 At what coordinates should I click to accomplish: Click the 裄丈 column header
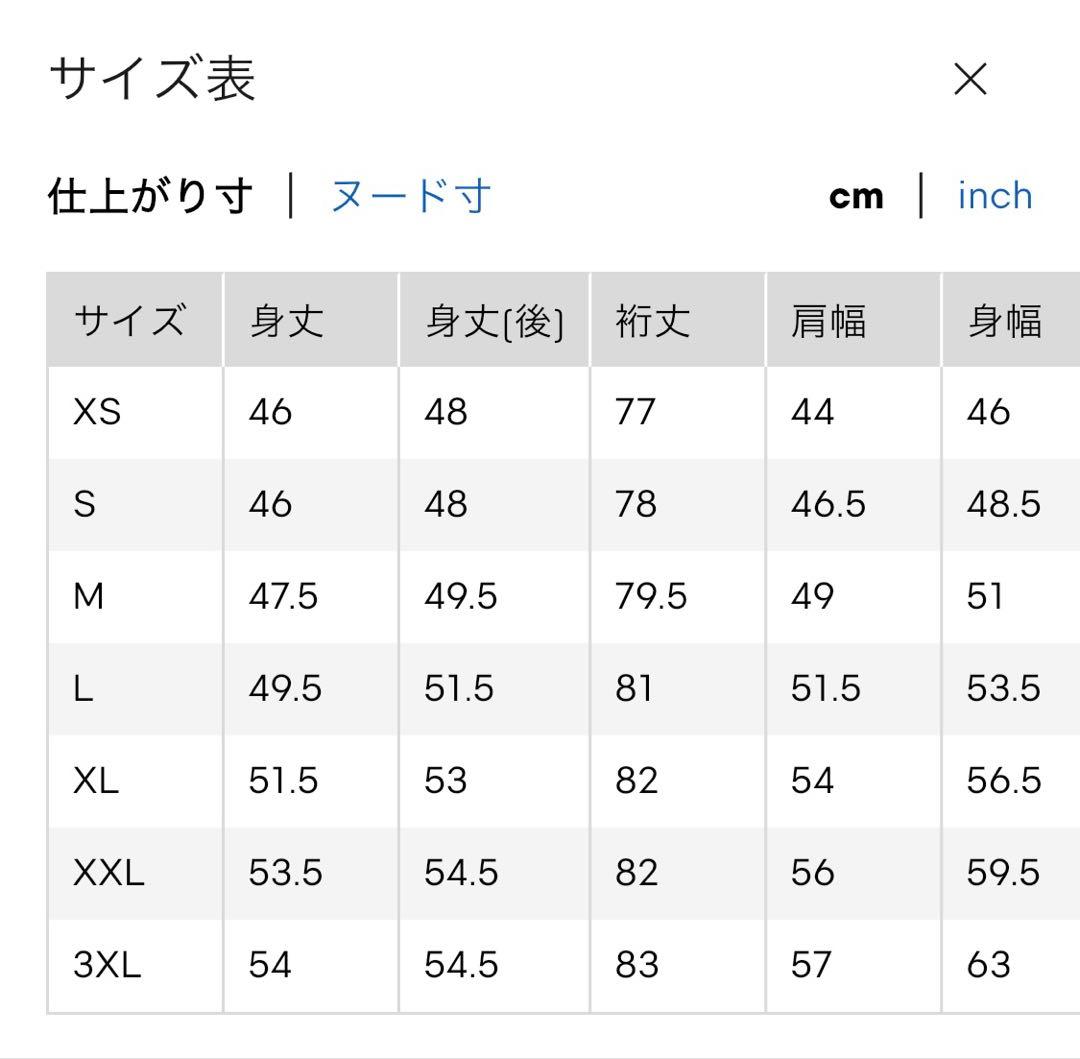click(x=678, y=320)
